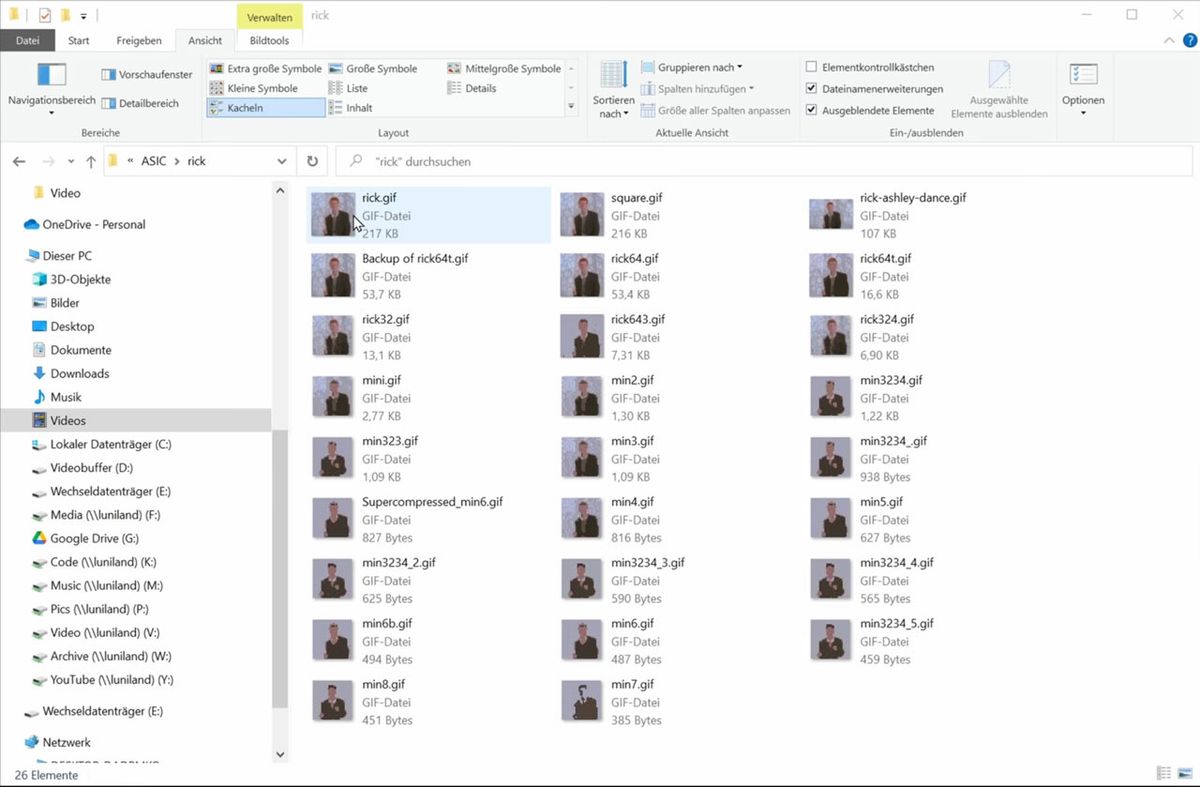Open the Bildtools ribbon tab
The height and width of the screenshot is (787, 1200).
[269, 41]
